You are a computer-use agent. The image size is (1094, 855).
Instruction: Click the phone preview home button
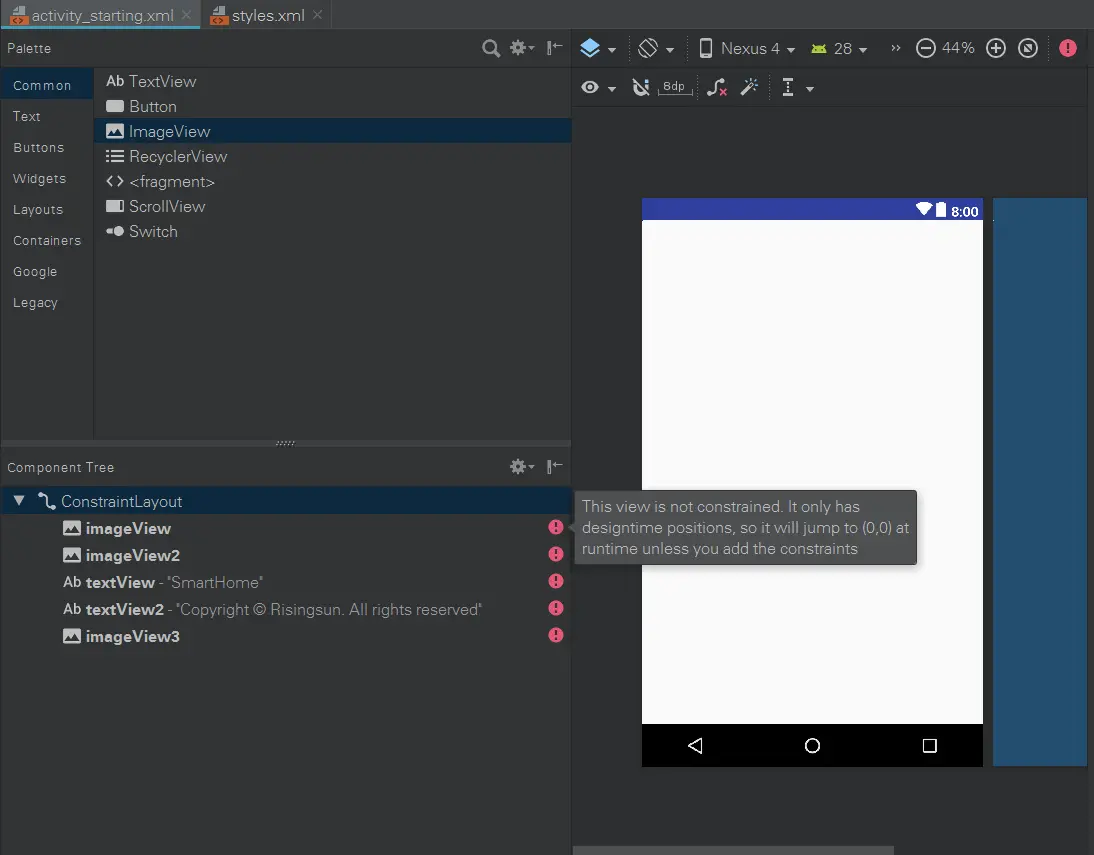coord(812,745)
